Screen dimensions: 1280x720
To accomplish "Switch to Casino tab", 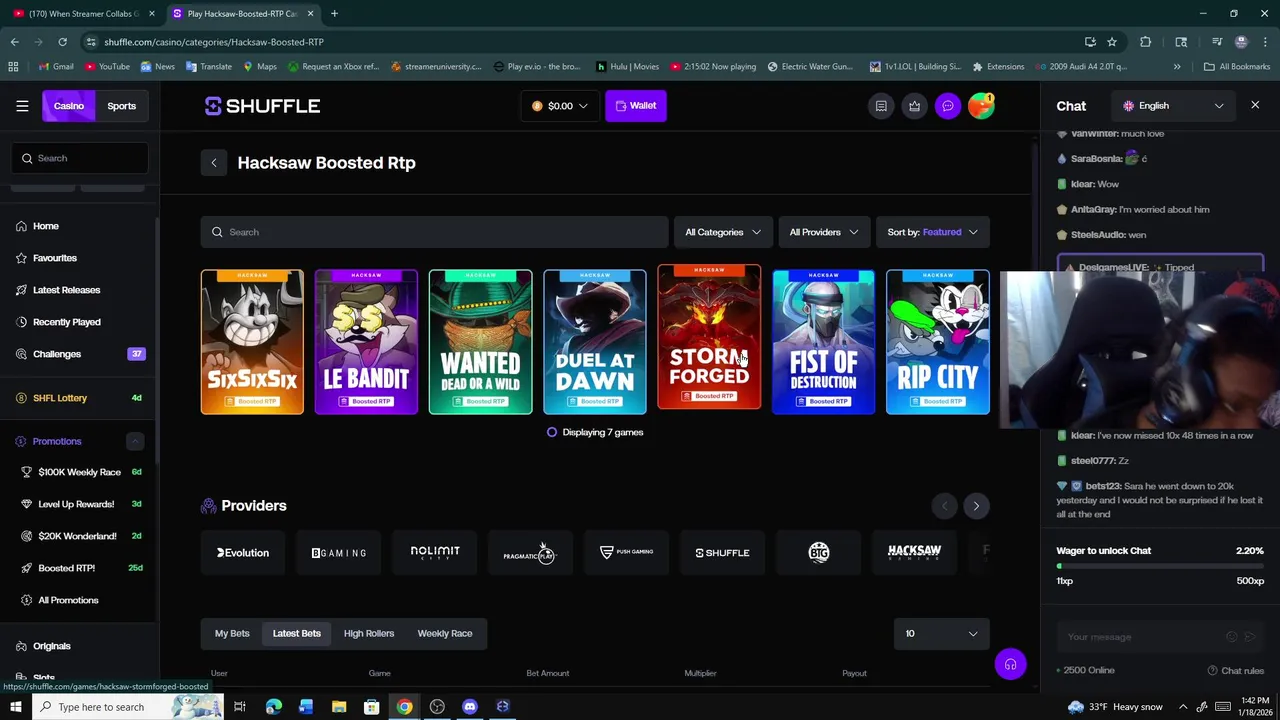I will [69, 106].
